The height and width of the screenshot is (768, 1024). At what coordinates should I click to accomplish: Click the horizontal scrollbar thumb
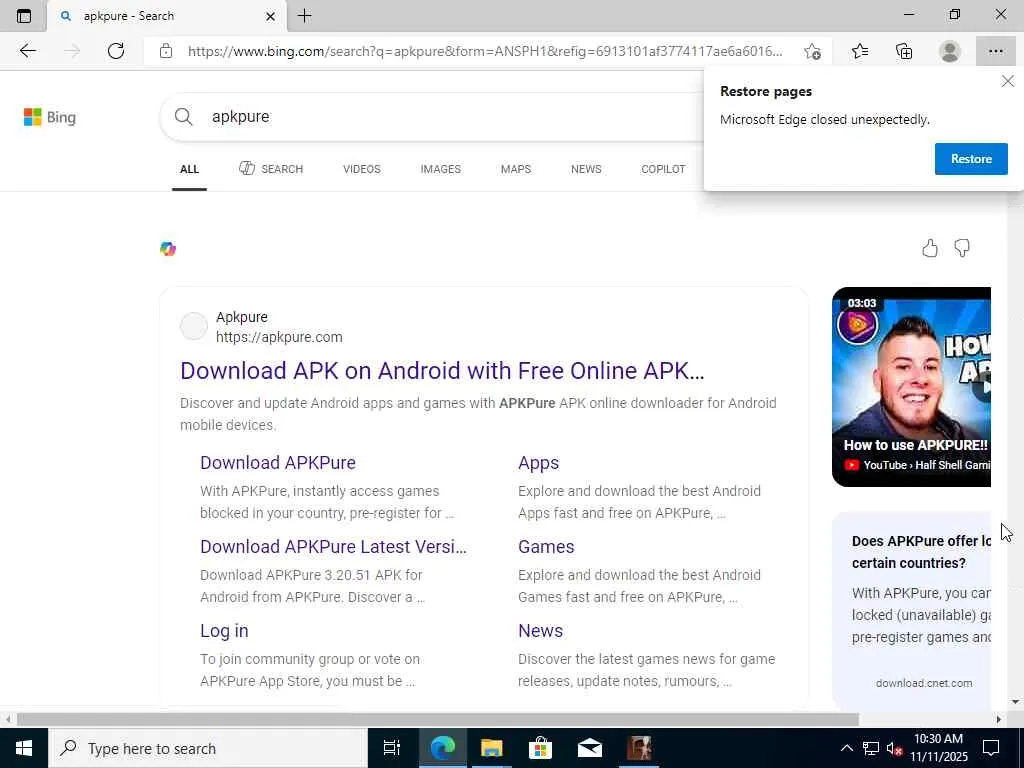point(438,720)
